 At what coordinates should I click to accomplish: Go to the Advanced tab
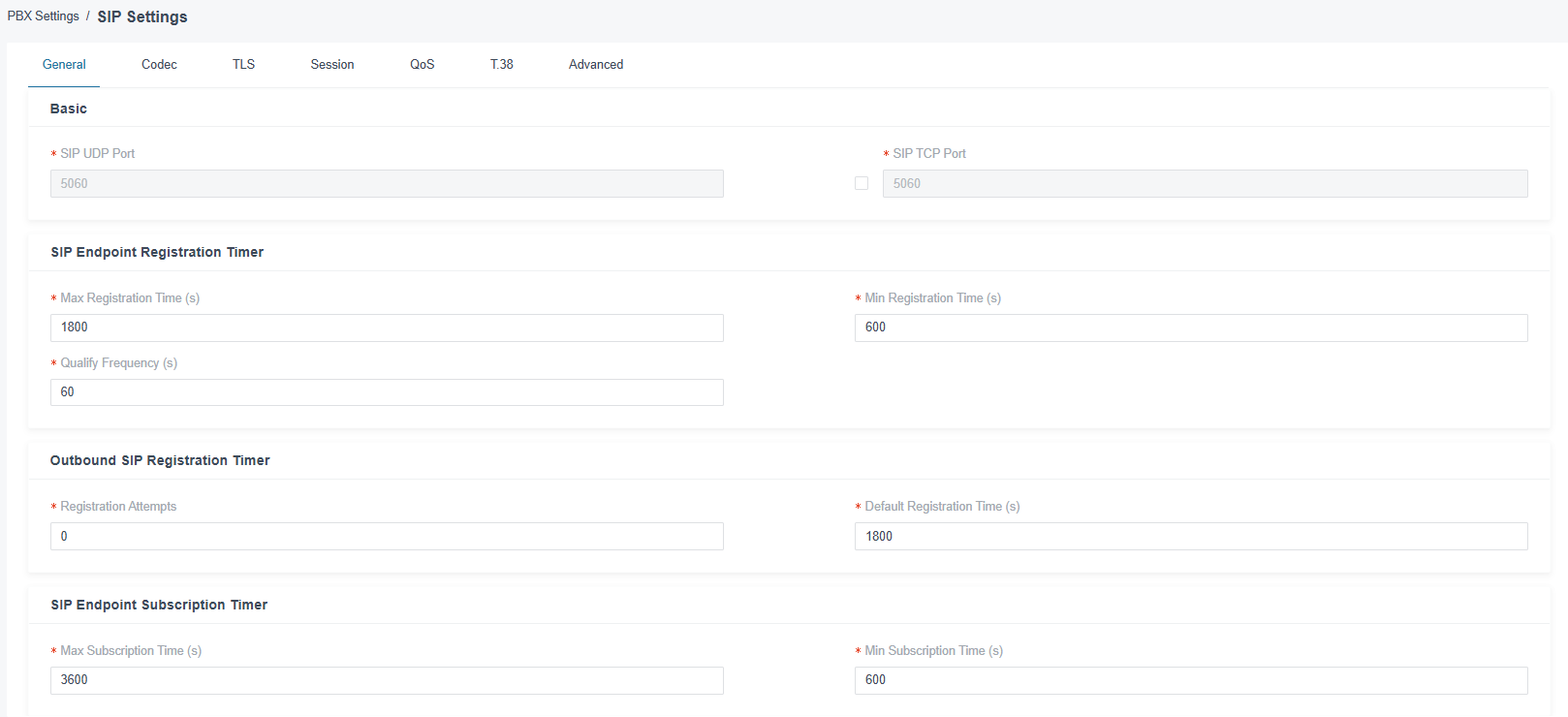(x=596, y=64)
